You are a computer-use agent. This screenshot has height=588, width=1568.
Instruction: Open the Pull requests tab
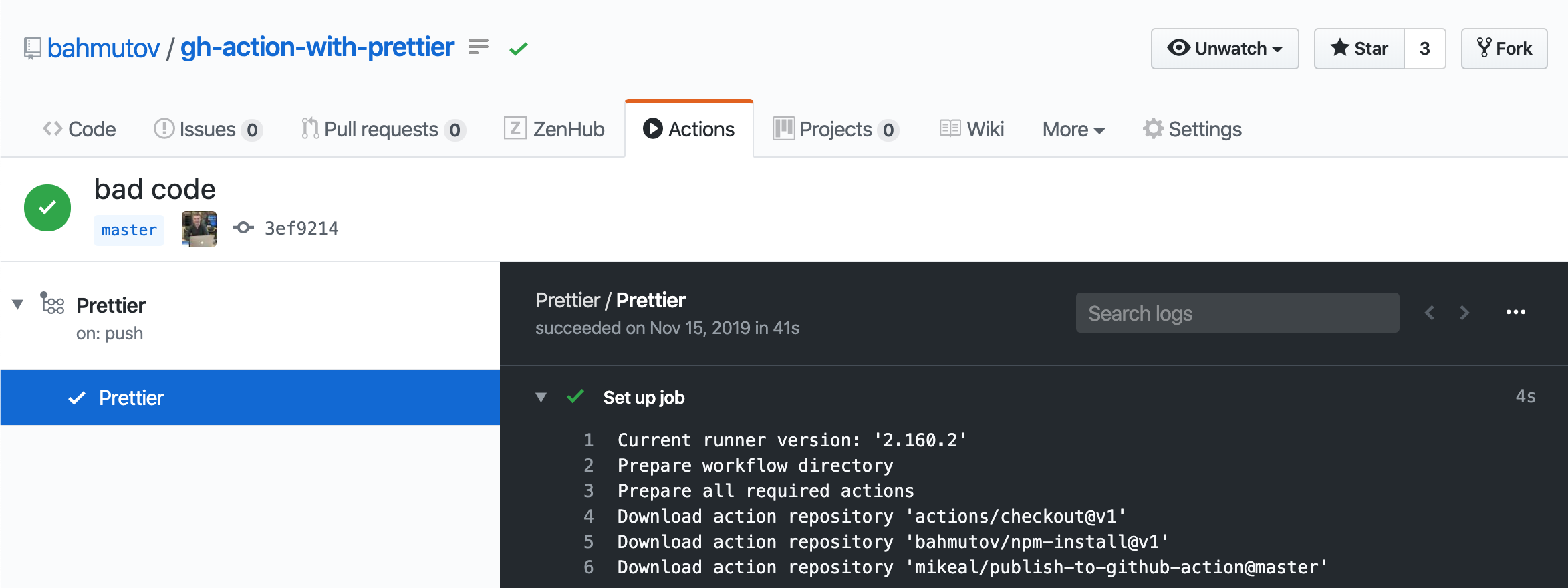[383, 129]
